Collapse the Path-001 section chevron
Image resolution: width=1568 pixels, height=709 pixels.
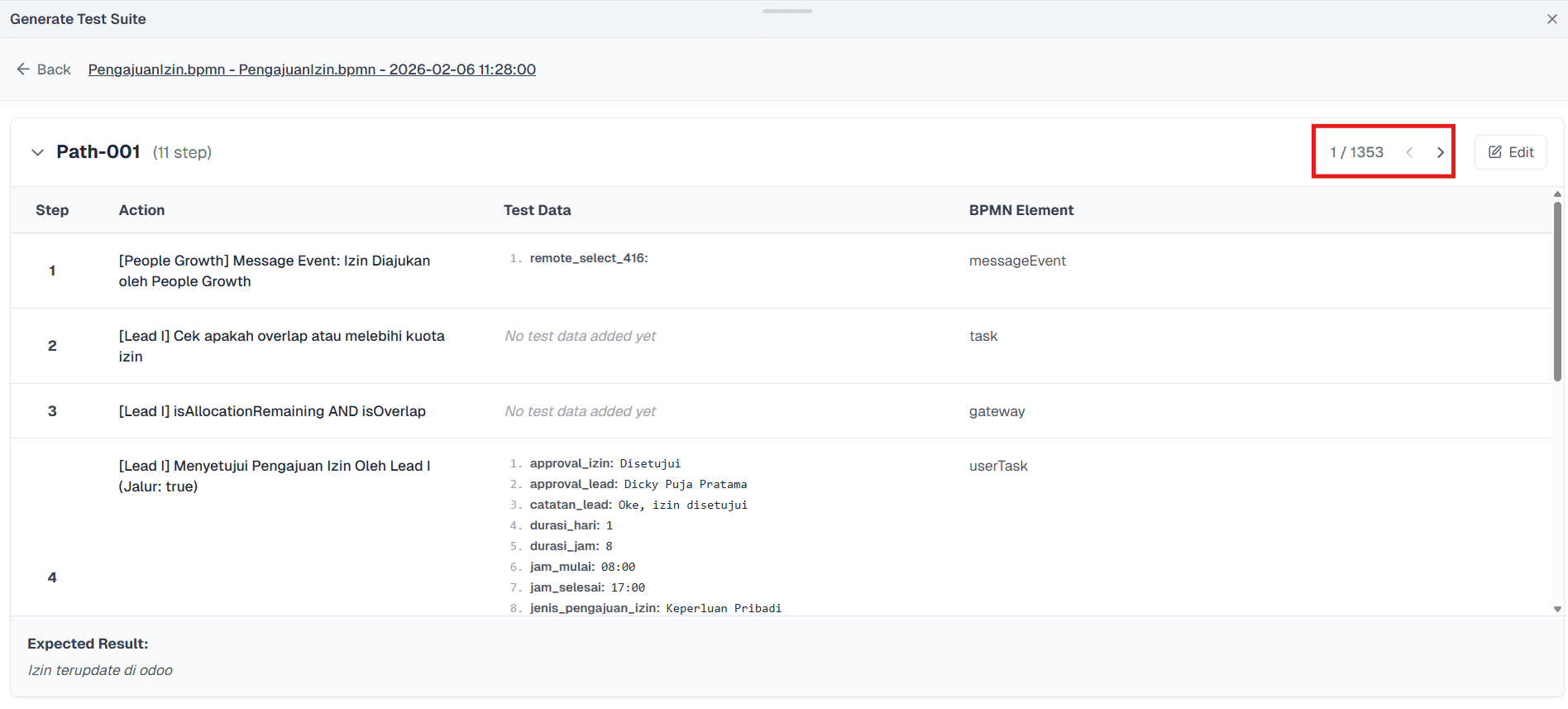coord(37,152)
